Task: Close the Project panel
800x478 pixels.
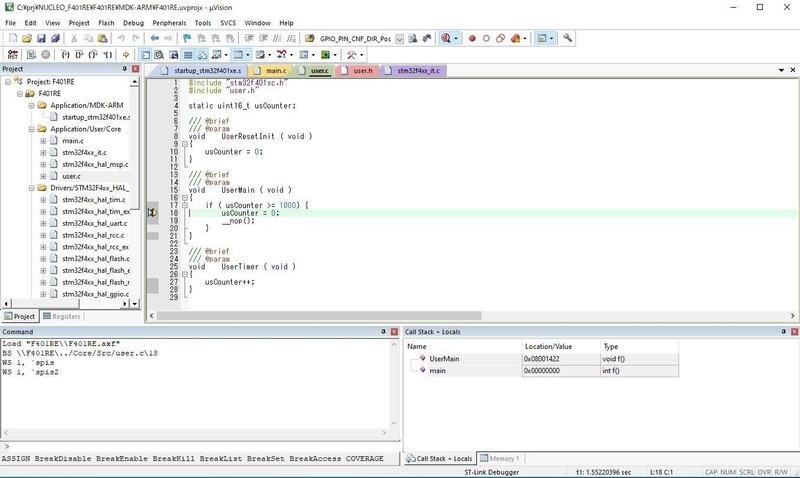Action: pos(136,69)
